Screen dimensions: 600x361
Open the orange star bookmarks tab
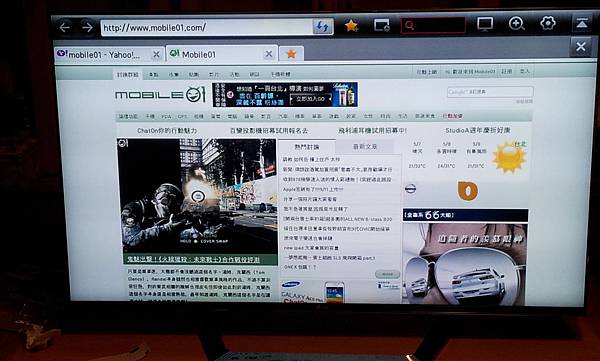point(291,54)
